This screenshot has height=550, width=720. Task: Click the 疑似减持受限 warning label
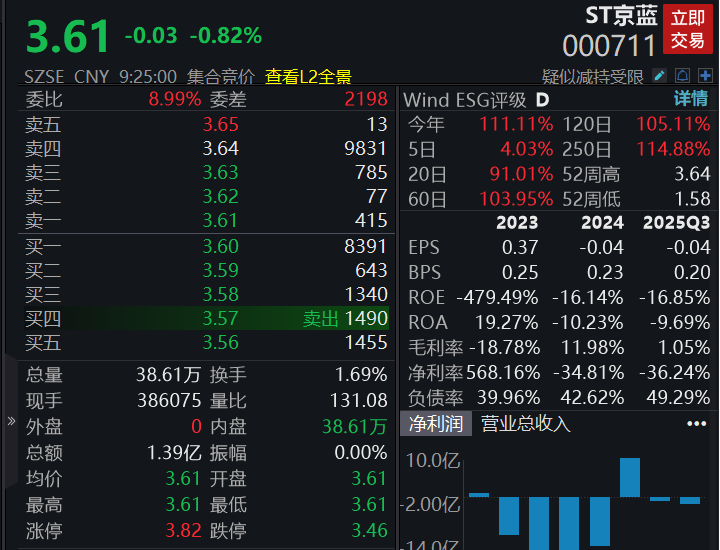pos(592,77)
